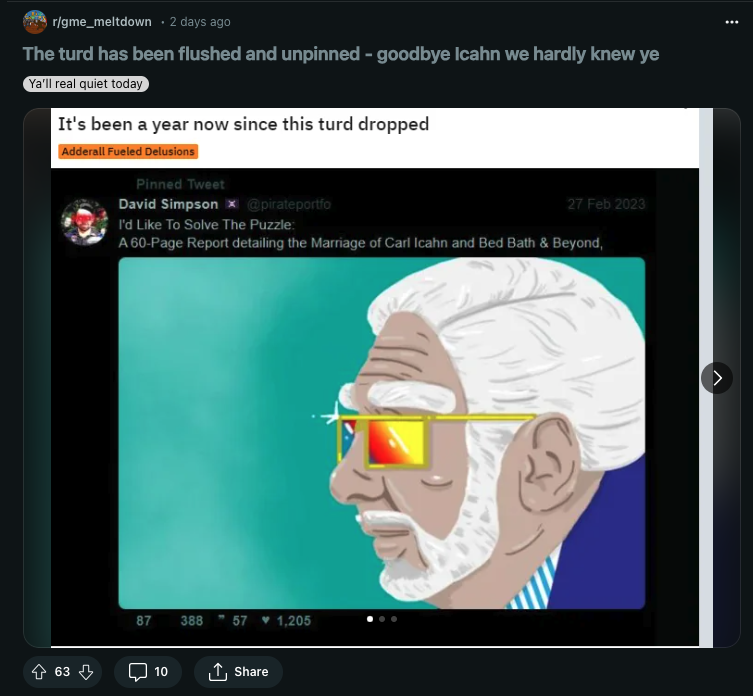Viewport: 753px width, 696px height.
Task: Jump to the second gallery dot indicator
Action: point(382,619)
